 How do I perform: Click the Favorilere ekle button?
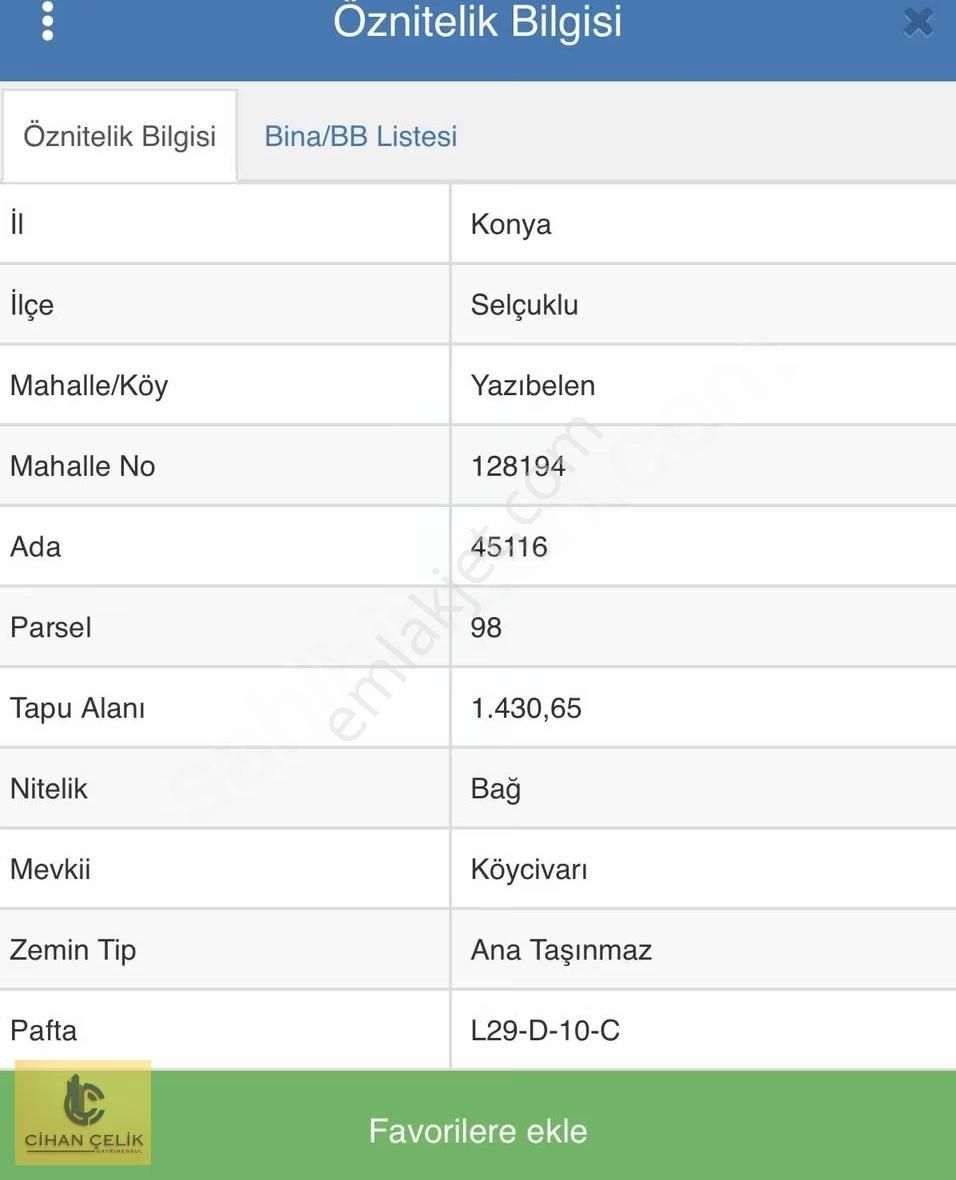[478, 1130]
